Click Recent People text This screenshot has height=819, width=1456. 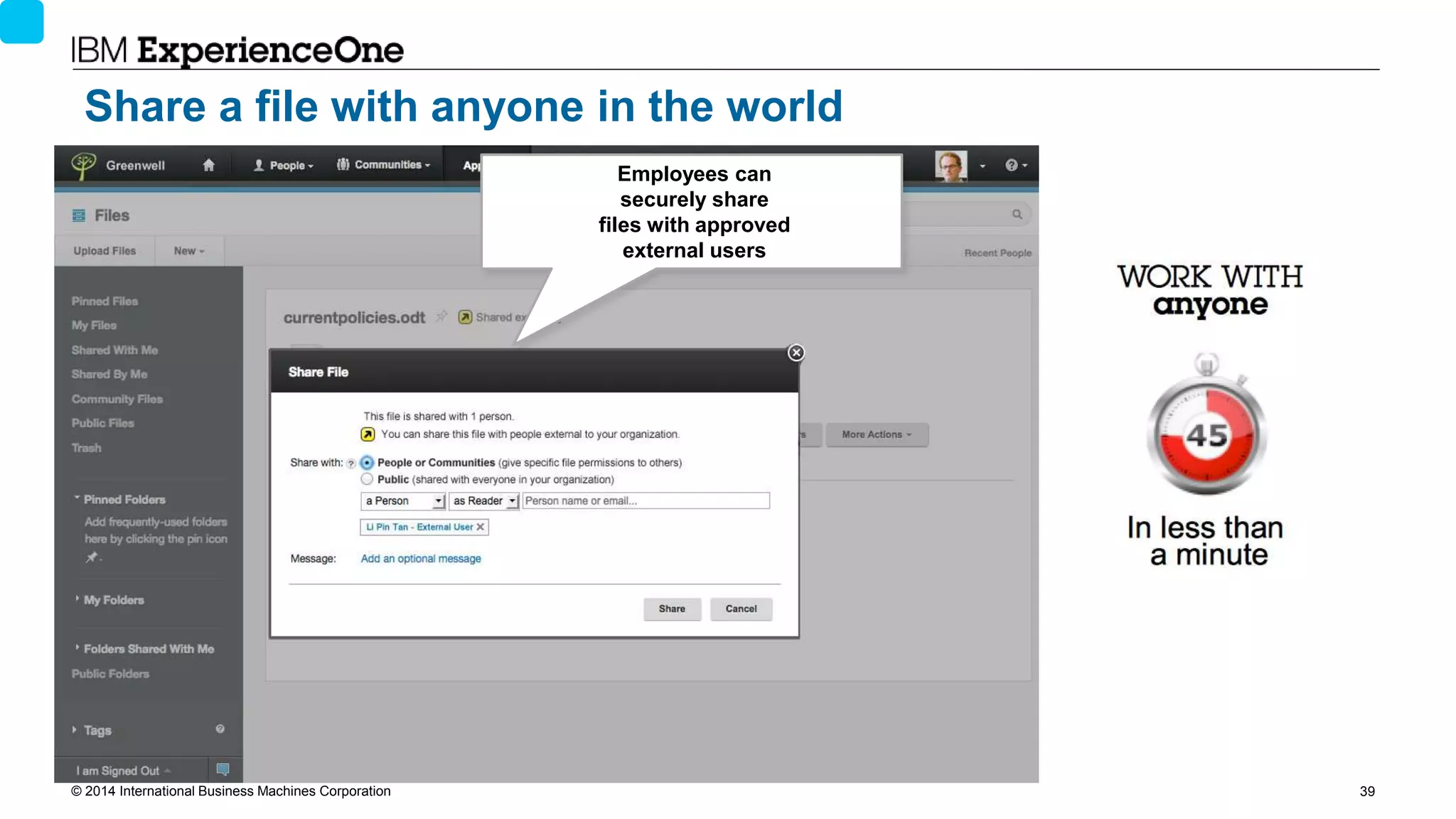997,253
